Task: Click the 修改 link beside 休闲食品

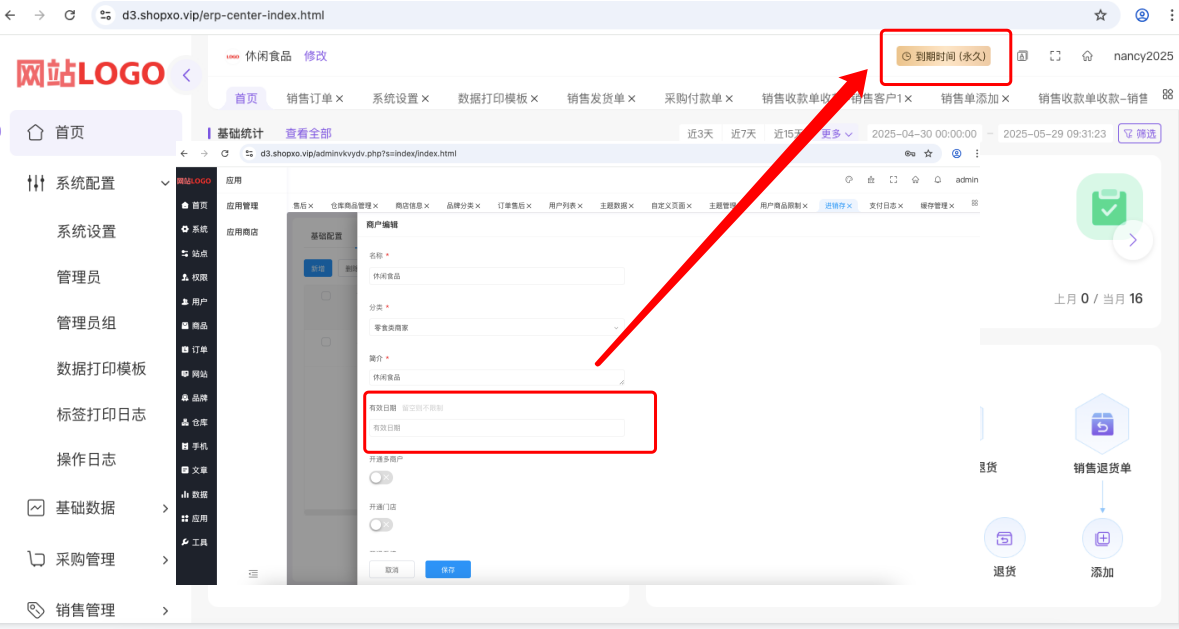Action: pyautogui.click(x=316, y=56)
